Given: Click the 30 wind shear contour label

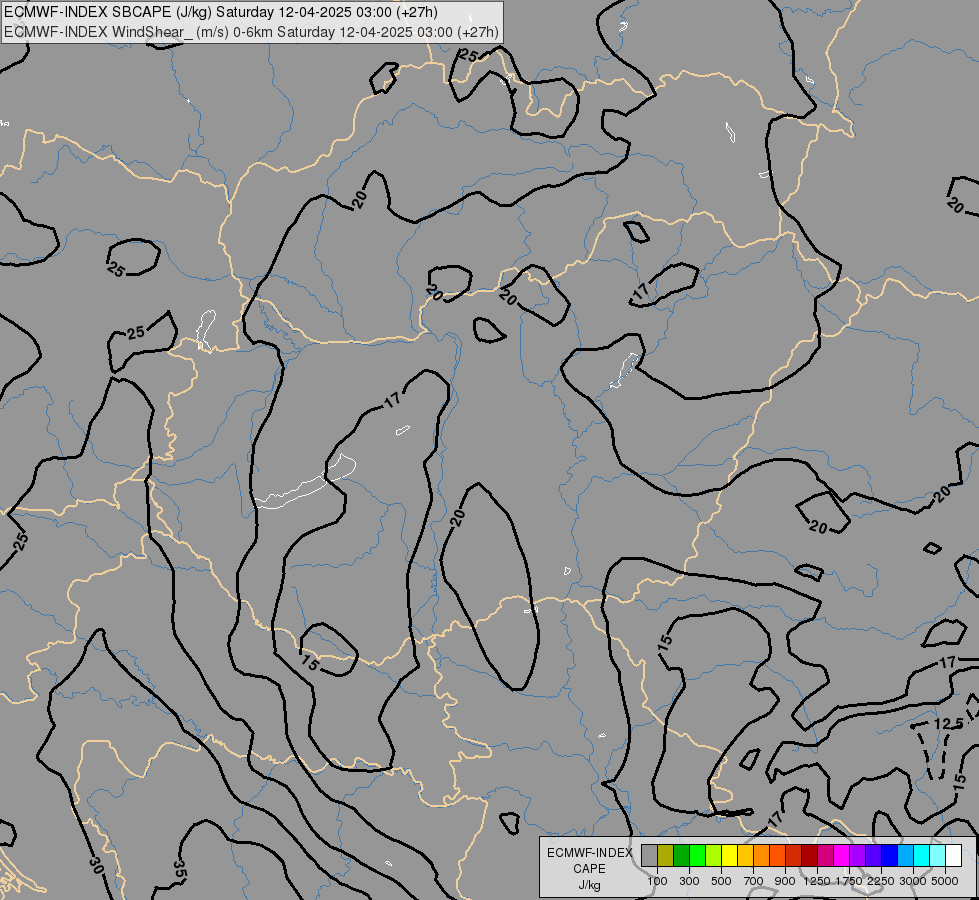Looking at the screenshot, I should coord(96,864).
